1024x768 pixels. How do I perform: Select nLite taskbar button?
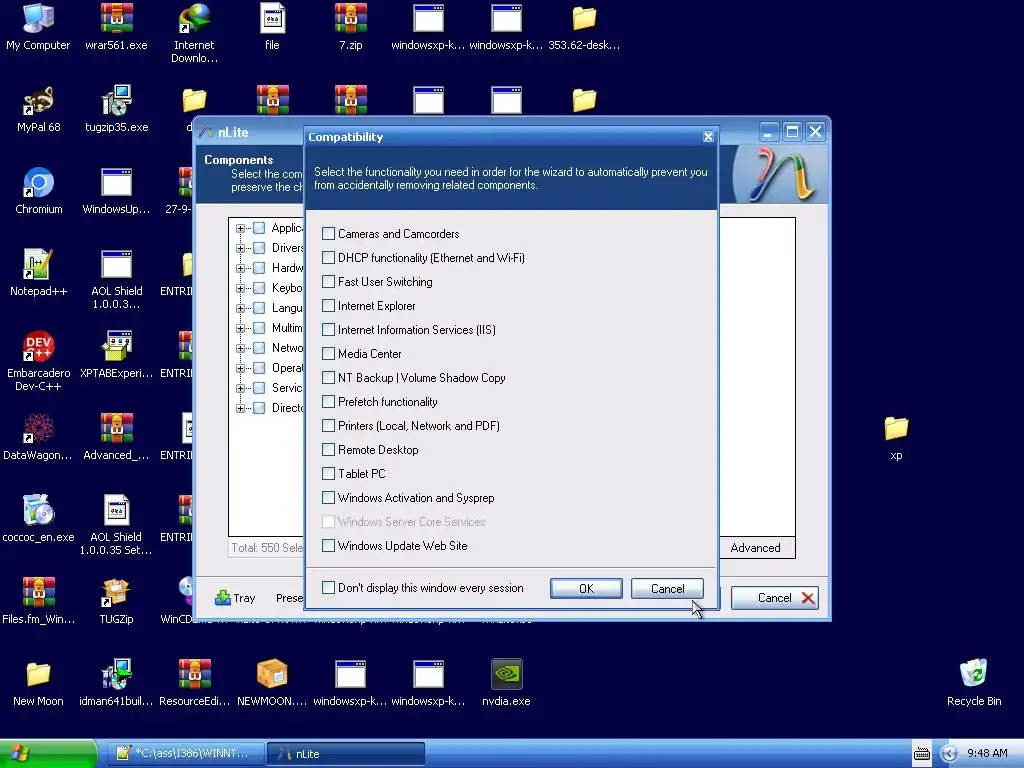coord(346,754)
